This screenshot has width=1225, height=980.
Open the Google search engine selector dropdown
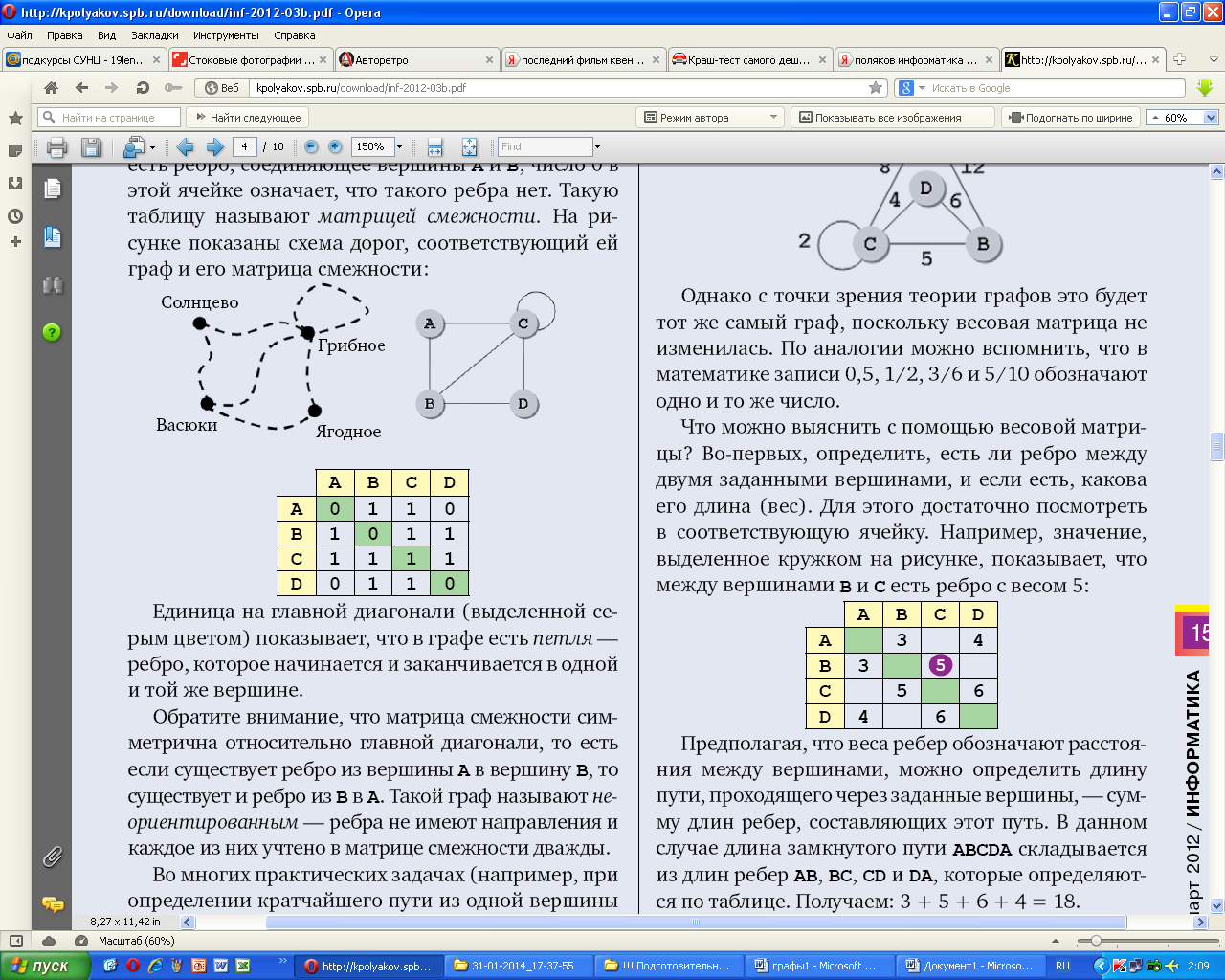(912, 88)
